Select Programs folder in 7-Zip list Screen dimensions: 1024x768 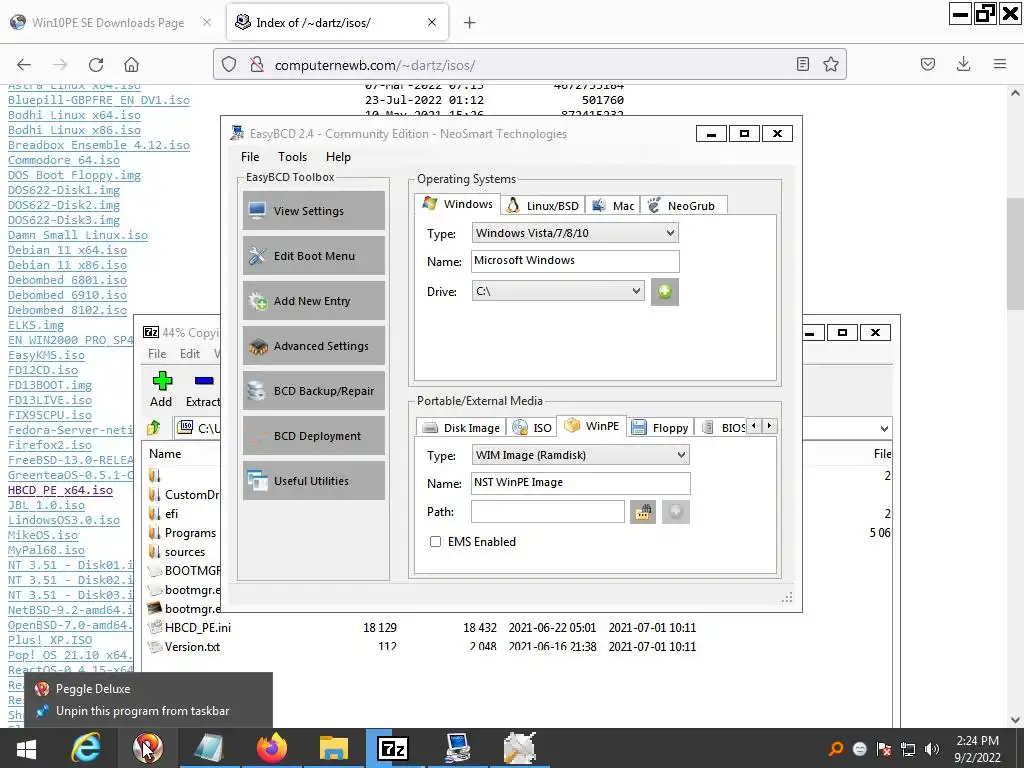pyautogui.click(x=190, y=533)
